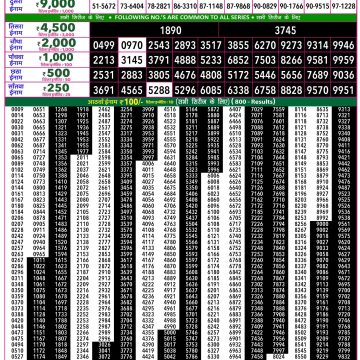Click winning number 2213
Screen dimensions: 360x360
tap(104, 60)
